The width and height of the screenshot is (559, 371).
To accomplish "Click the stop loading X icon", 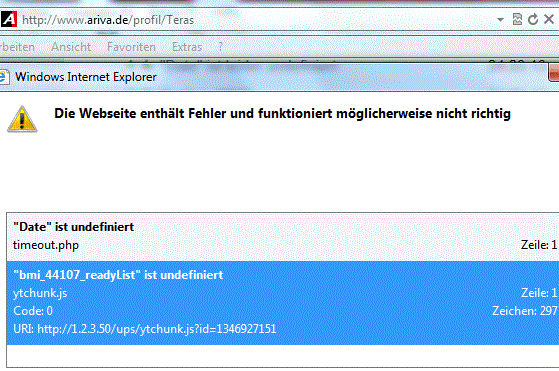I will (x=549, y=19).
